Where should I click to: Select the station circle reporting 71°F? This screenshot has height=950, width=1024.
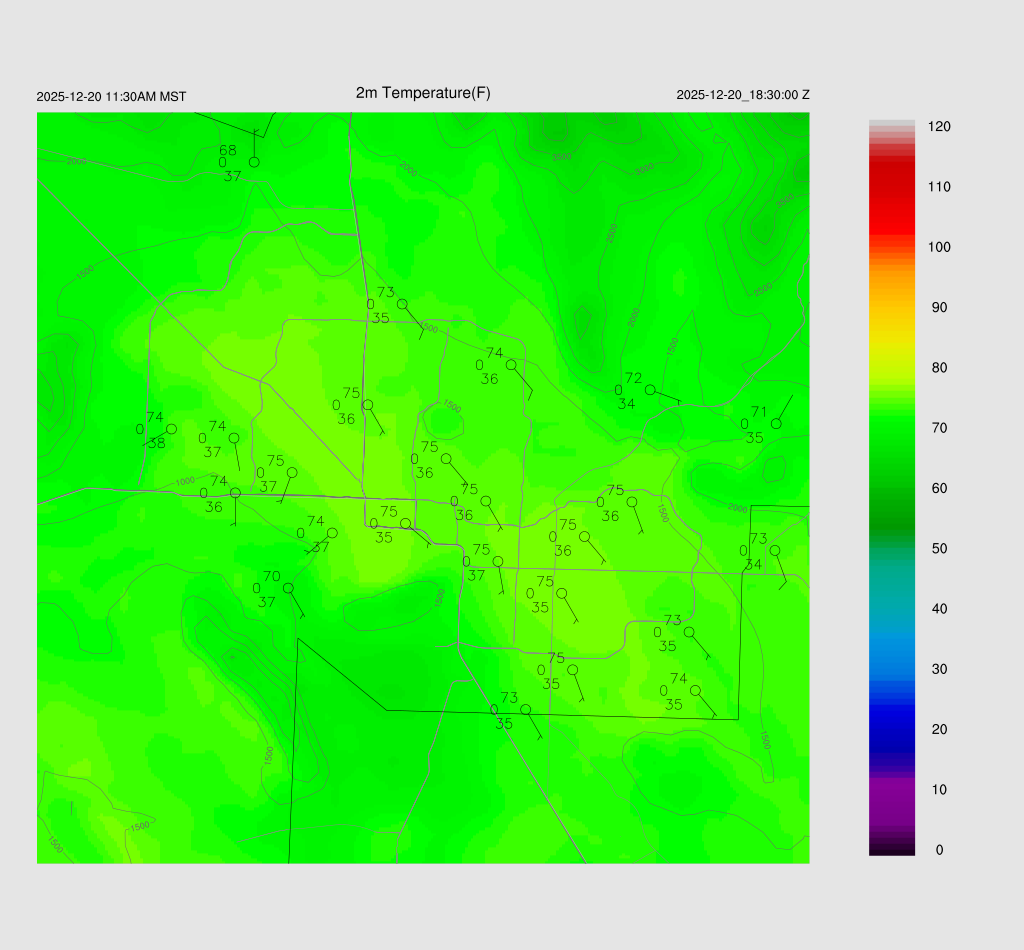(x=776, y=424)
